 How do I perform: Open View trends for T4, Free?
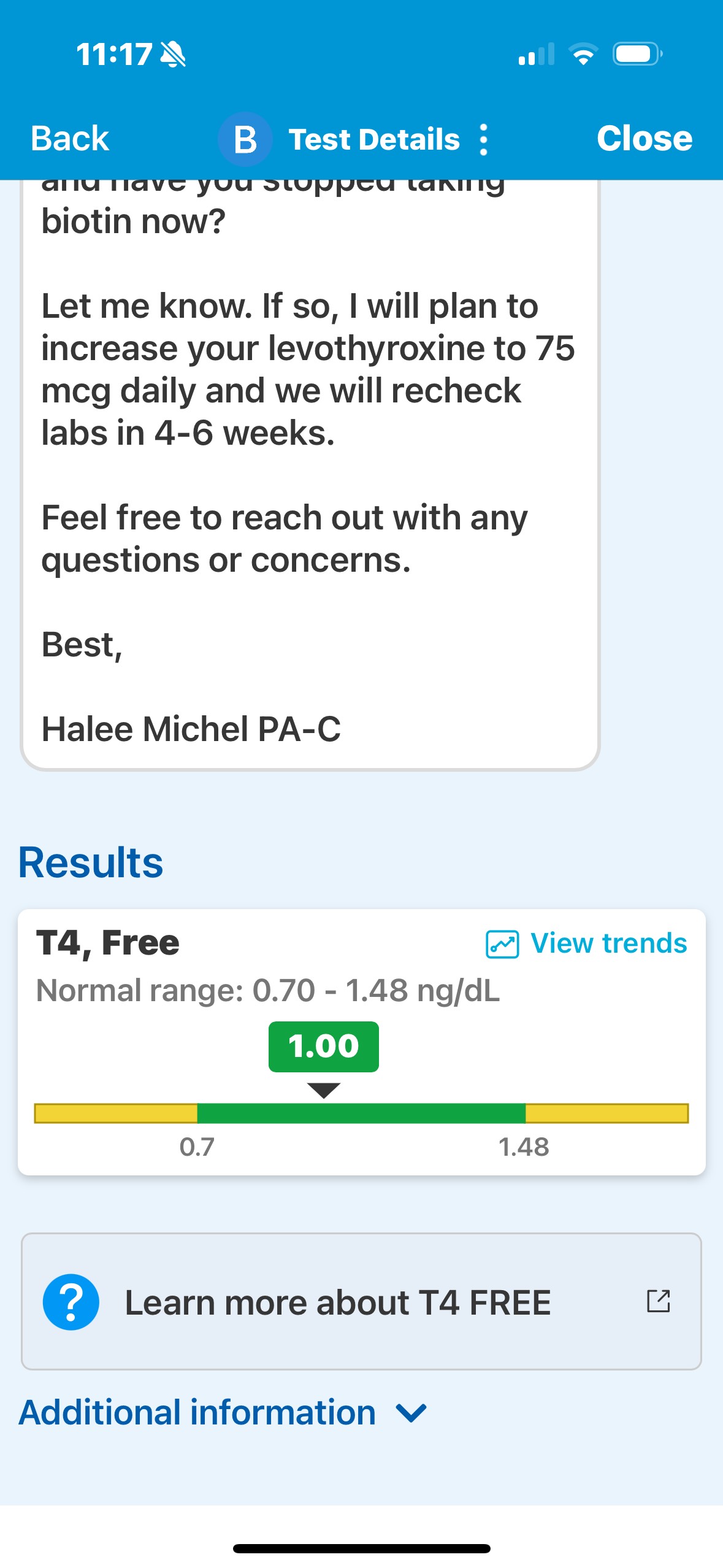[608, 943]
